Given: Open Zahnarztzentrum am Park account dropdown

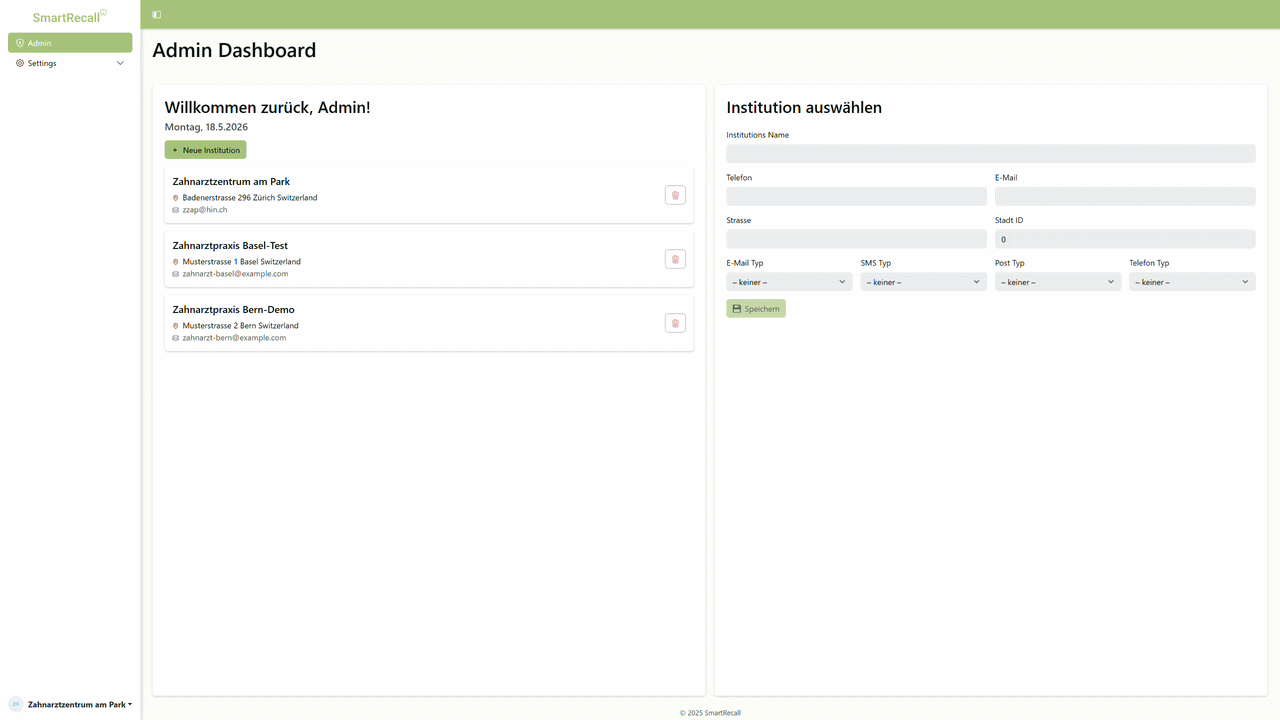Looking at the screenshot, I should [80, 704].
